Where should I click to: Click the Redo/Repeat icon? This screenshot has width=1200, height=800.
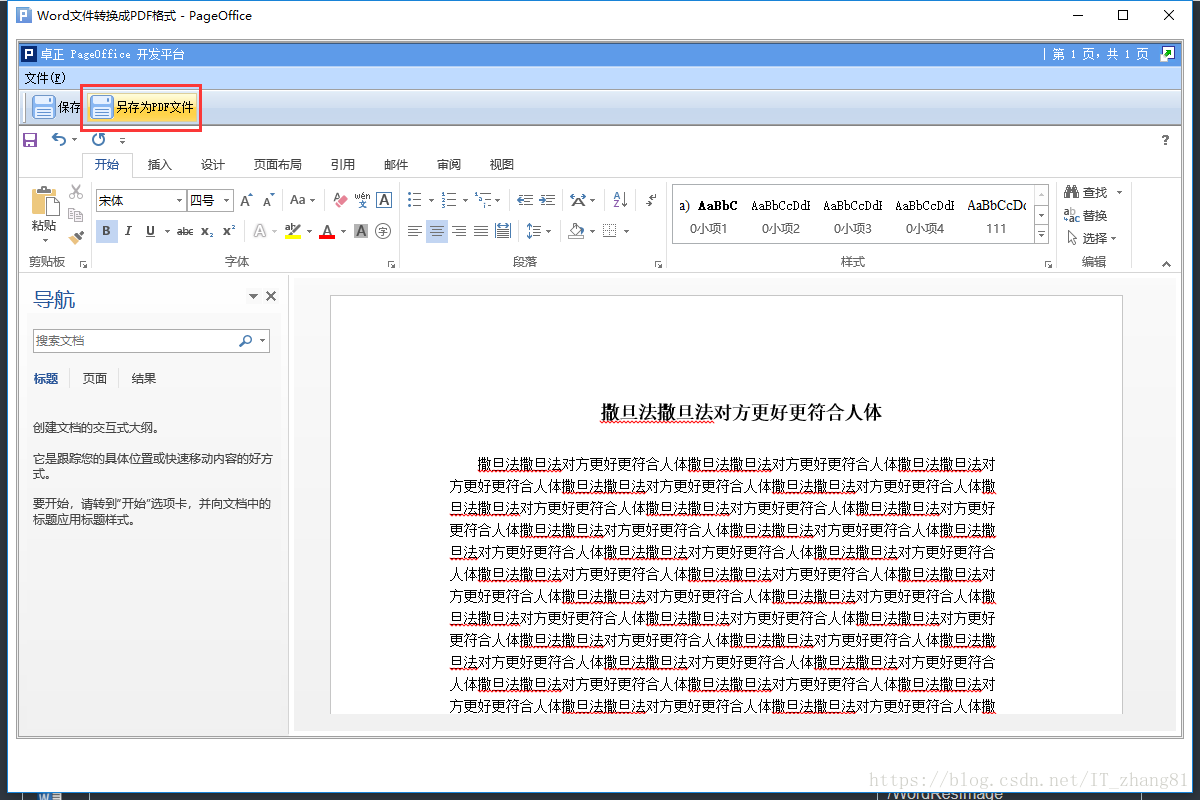pos(98,140)
